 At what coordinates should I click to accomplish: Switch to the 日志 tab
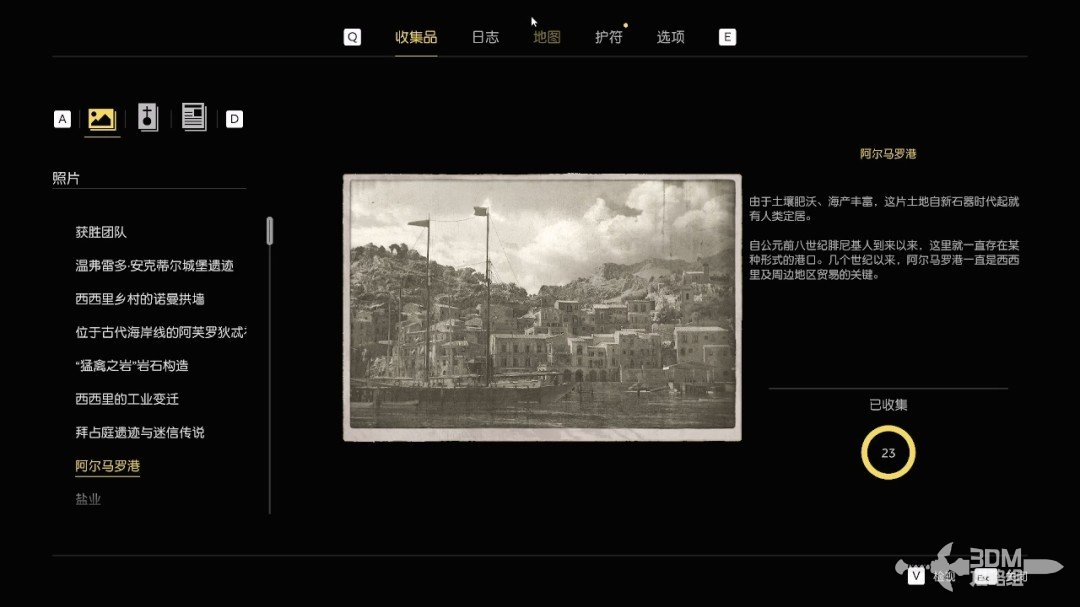pos(486,37)
